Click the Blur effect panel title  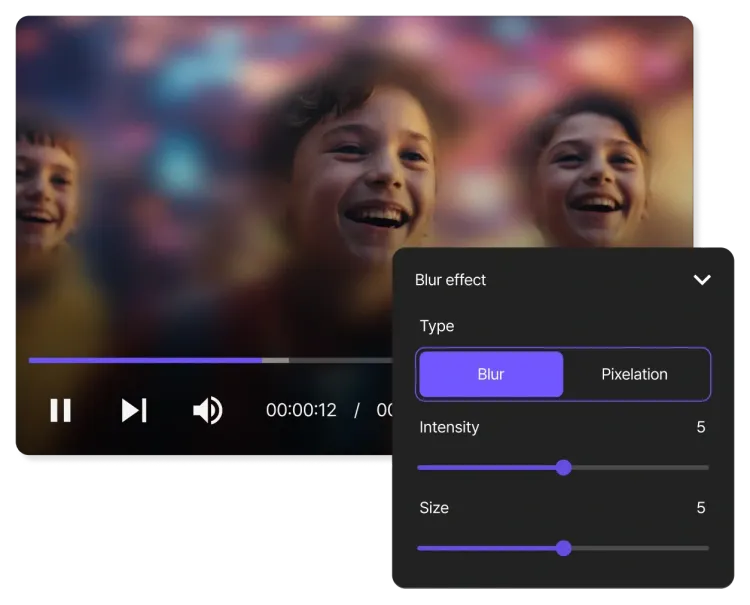click(x=450, y=280)
